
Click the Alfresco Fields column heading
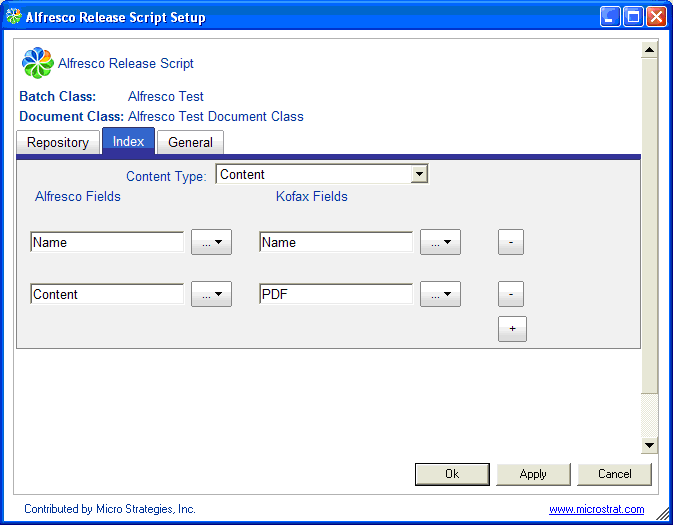(x=78, y=196)
